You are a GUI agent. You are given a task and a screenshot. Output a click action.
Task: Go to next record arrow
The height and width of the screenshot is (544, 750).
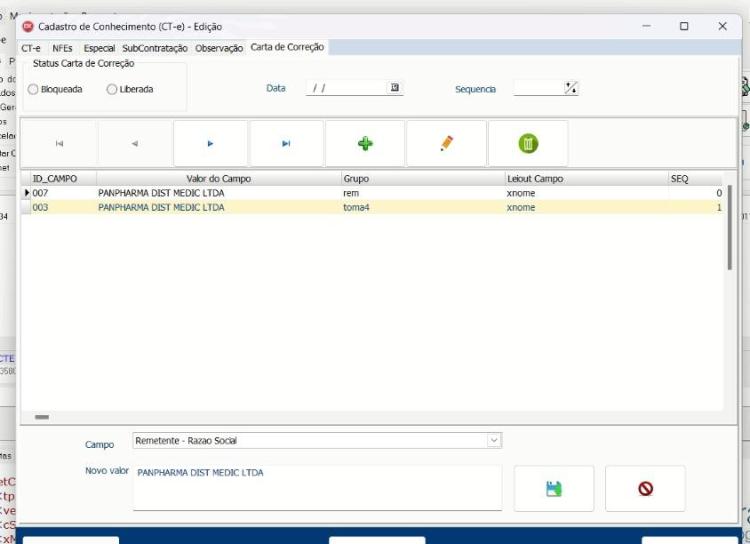(x=210, y=144)
